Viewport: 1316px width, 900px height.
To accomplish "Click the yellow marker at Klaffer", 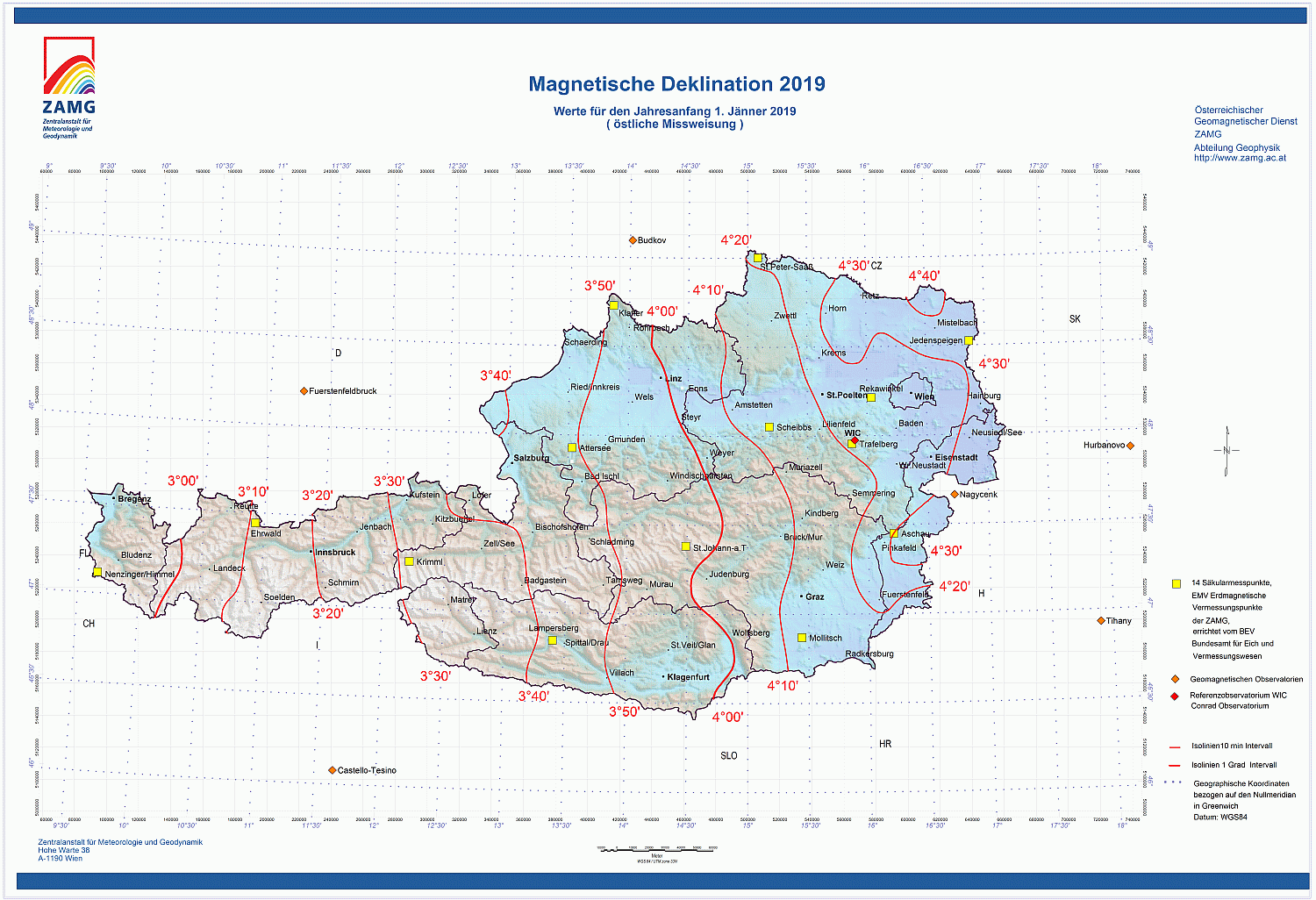I will (x=614, y=305).
